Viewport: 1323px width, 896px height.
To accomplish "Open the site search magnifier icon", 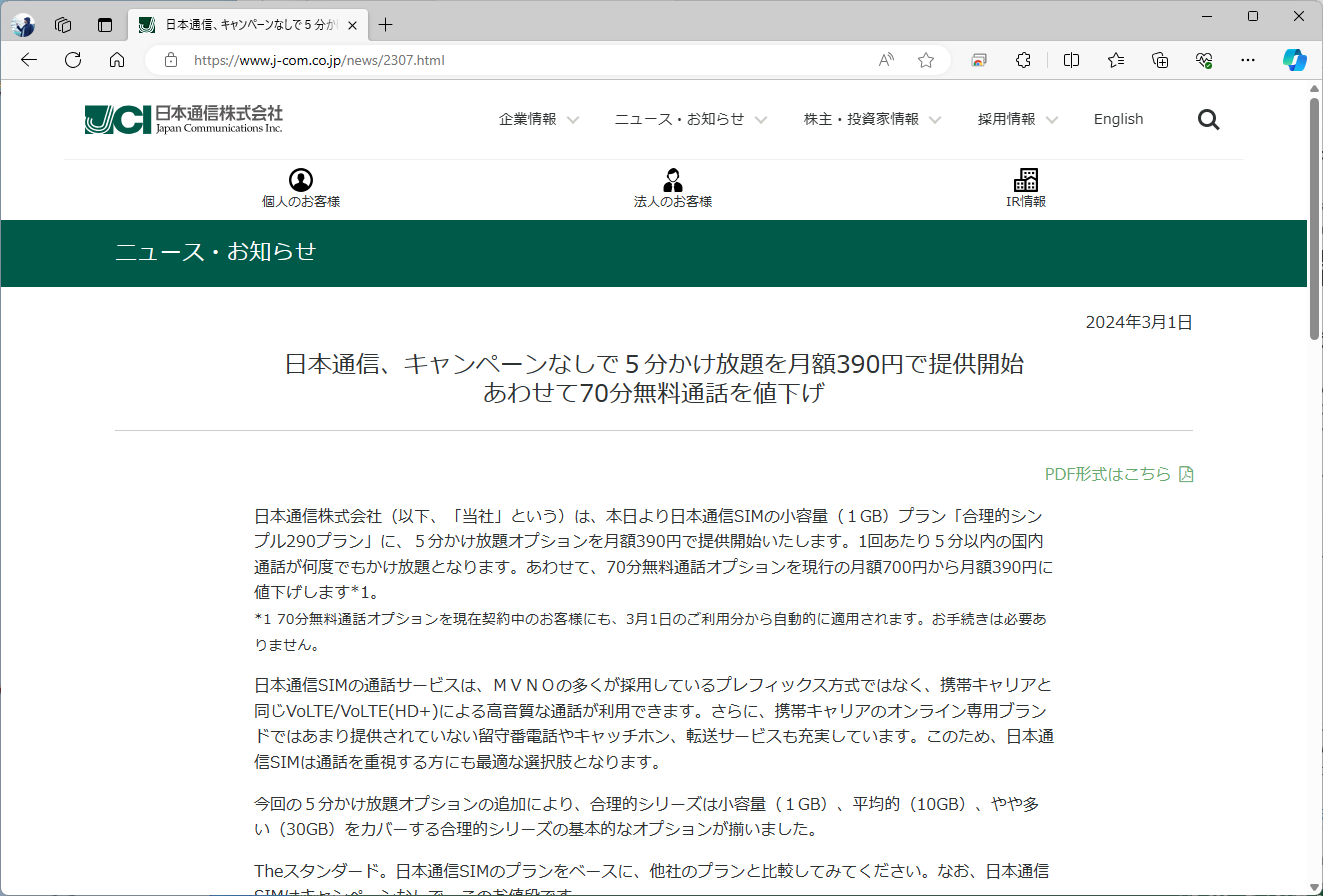I will point(1208,119).
